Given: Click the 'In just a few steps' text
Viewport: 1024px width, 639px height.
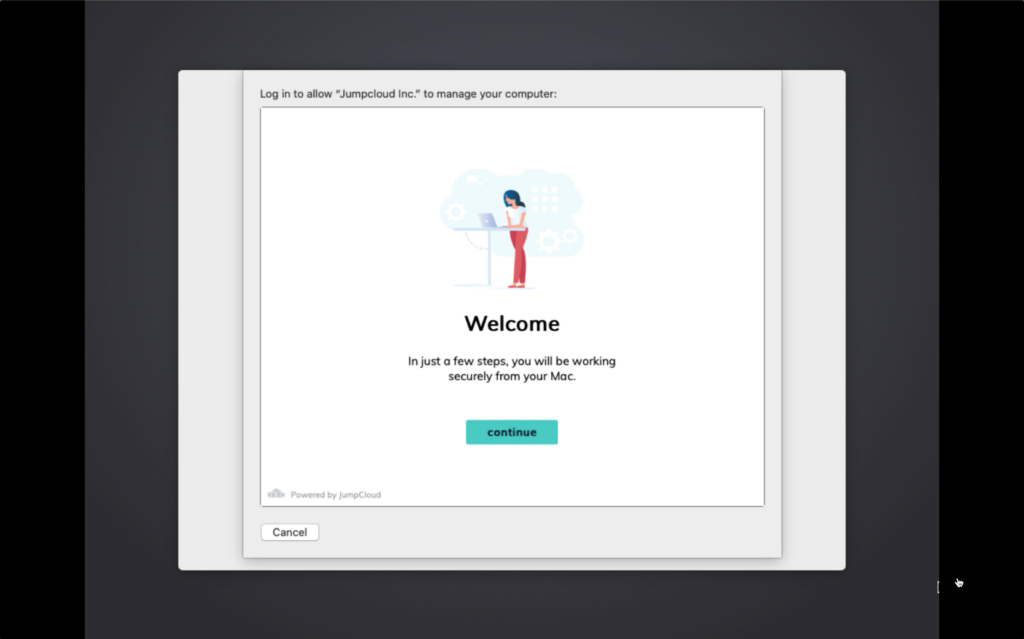Looking at the screenshot, I should click(511, 361).
